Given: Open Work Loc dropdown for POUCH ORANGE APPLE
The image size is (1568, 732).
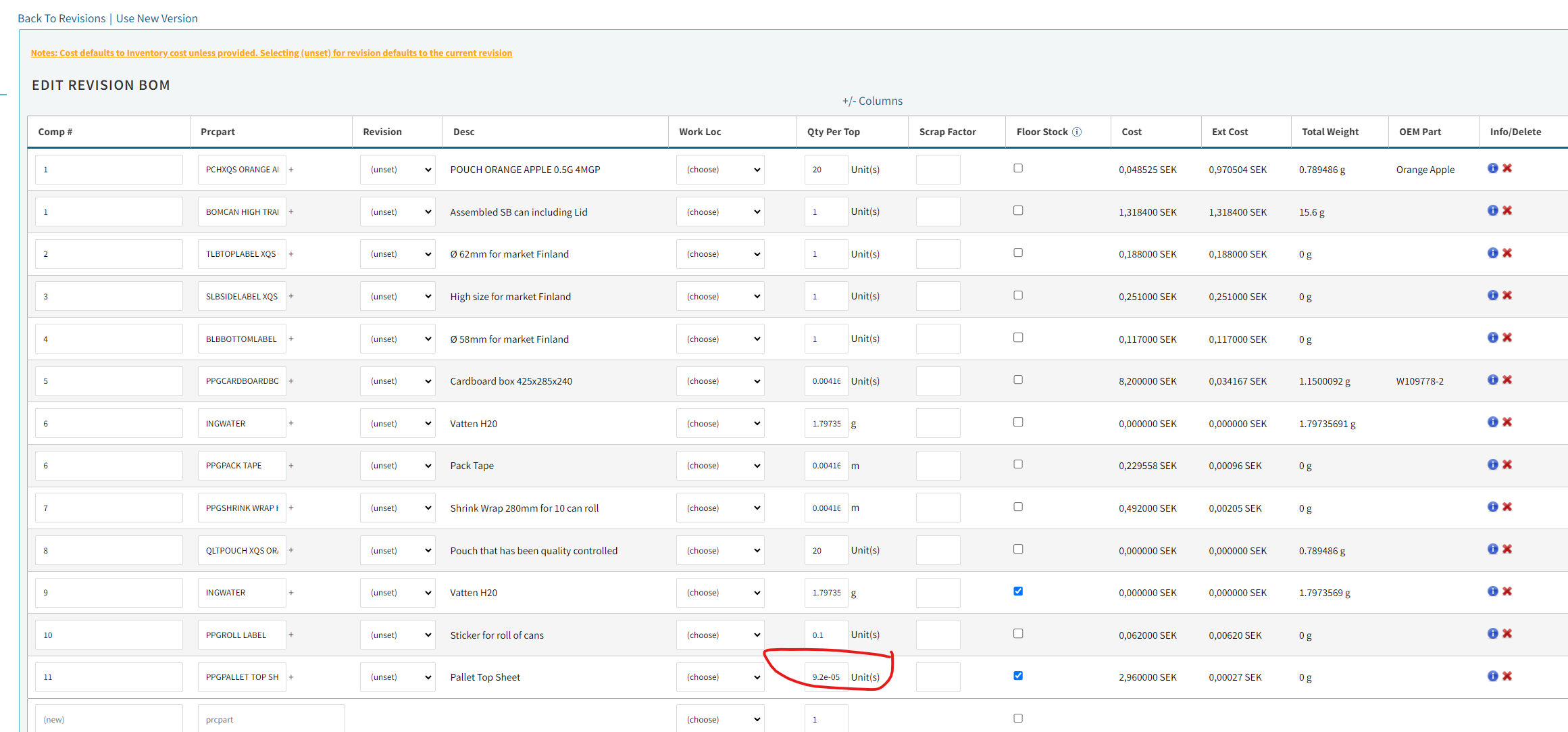Looking at the screenshot, I should (x=720, y=170).
